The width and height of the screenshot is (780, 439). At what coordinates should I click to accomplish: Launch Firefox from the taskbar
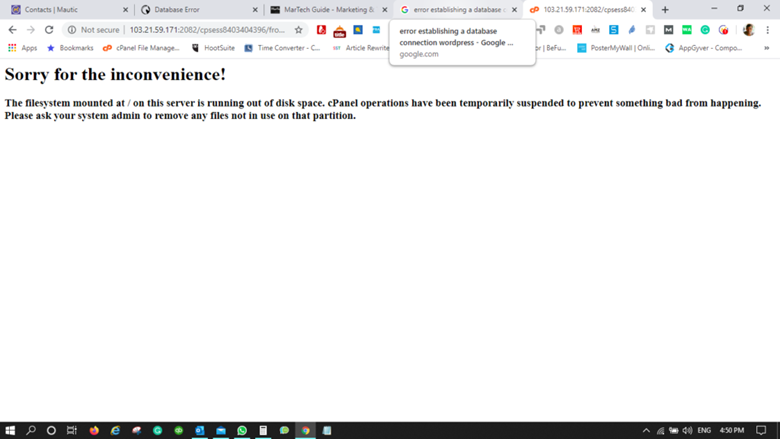(94, 430)
